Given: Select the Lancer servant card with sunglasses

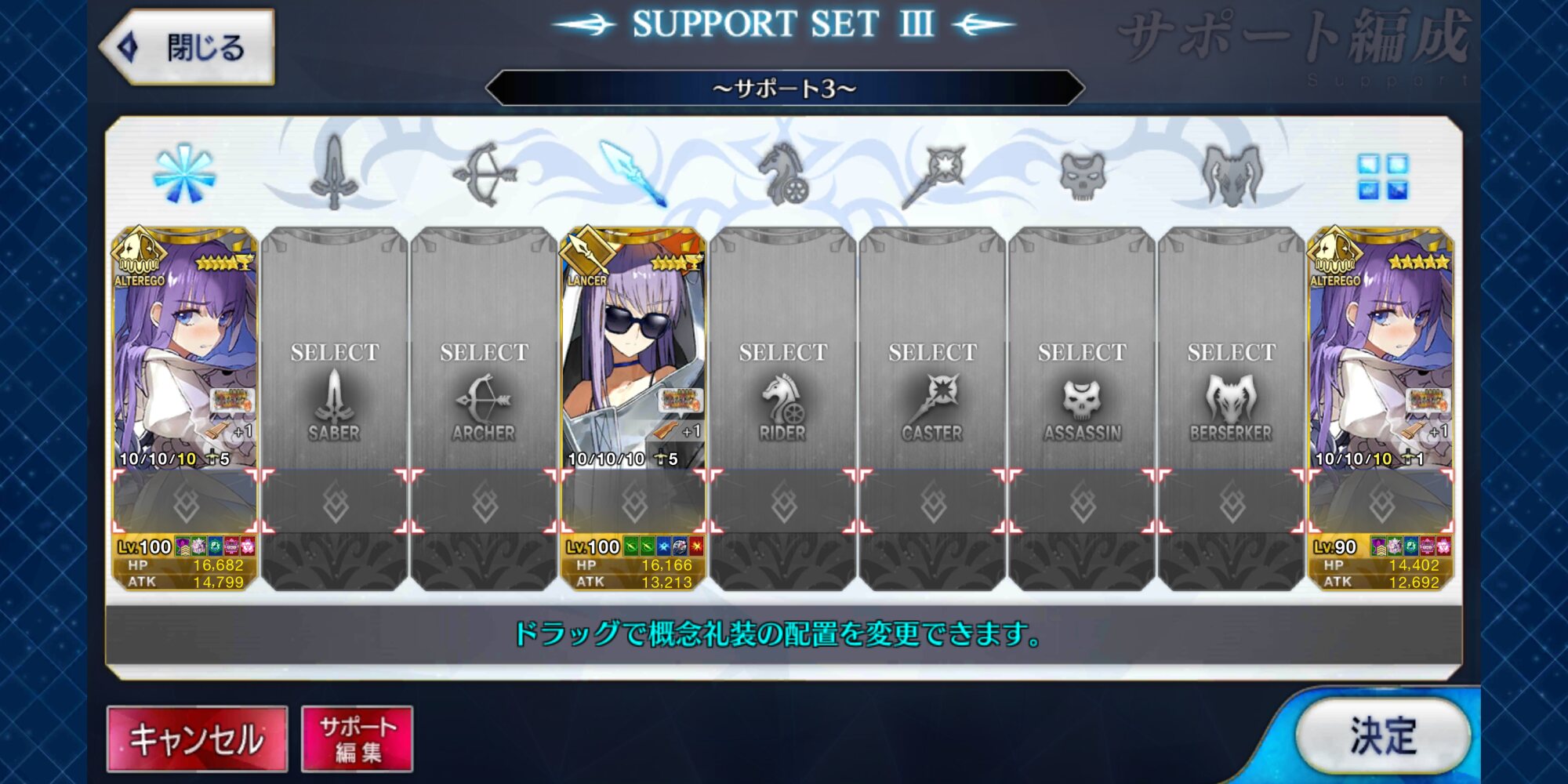Looking at the screenshot, I should pos(633,408).
